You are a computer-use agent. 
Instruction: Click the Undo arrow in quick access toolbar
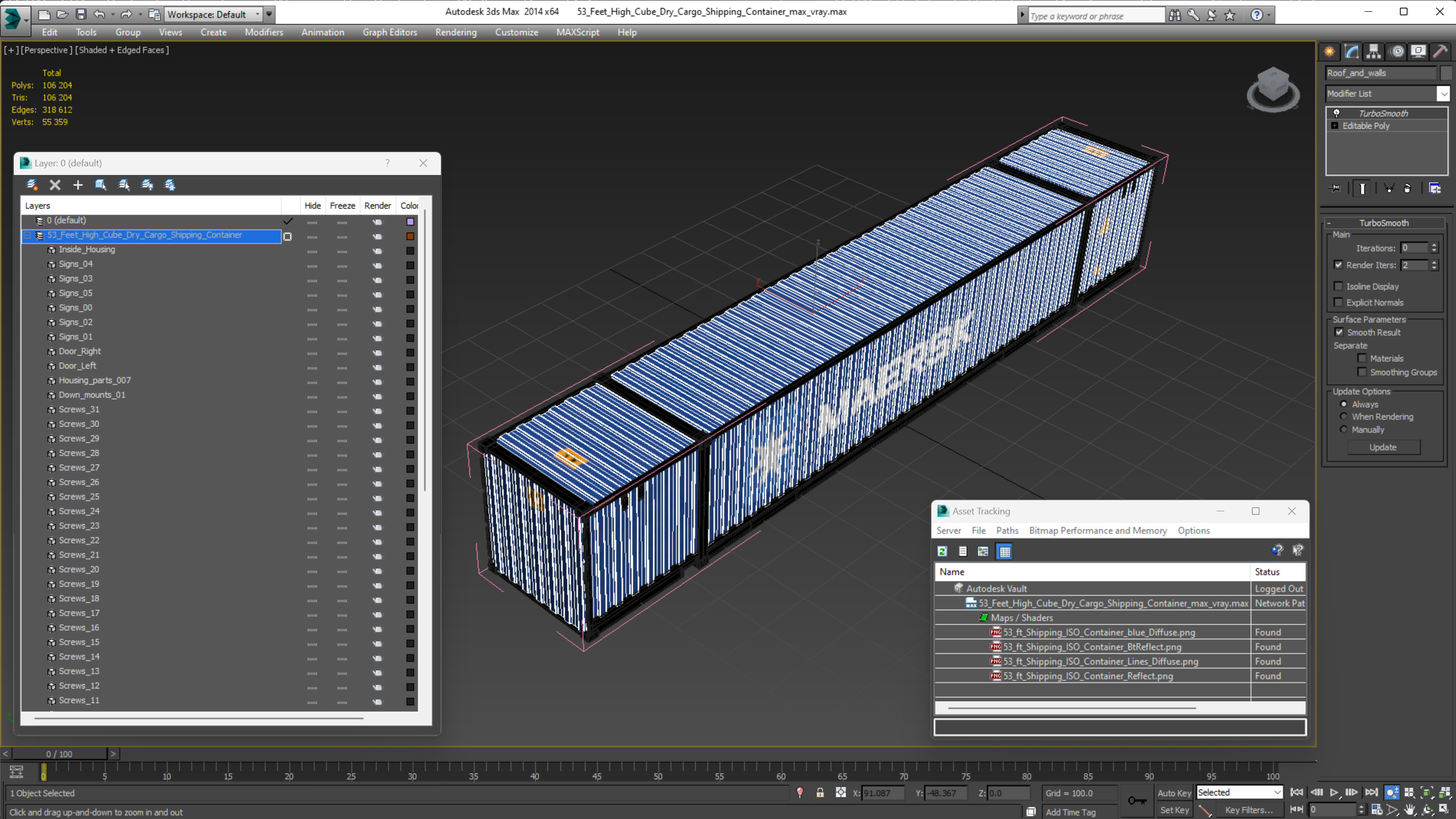pyautogui.click(x=100, y=14)
